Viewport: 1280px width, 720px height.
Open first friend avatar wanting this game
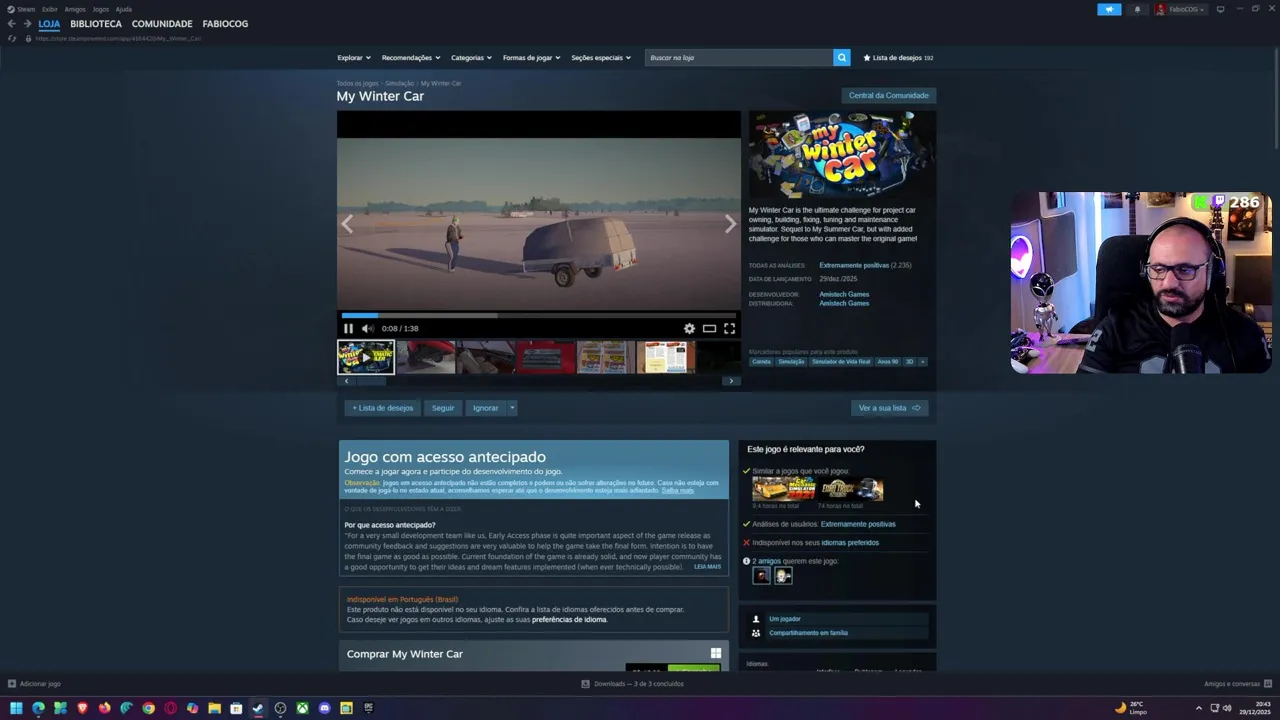click(762, 575)
